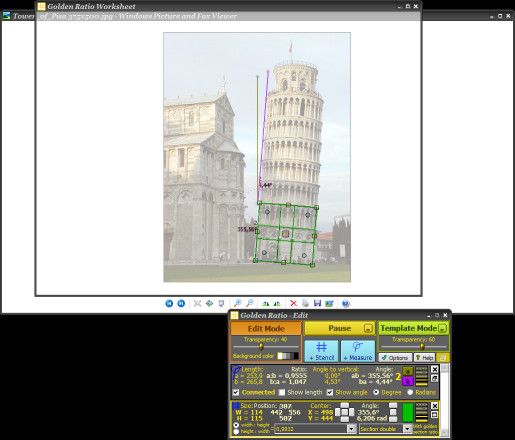Uncheck the Show angle checkbox
The width and height of the screenshot is (515, 440).
[330, 392]
